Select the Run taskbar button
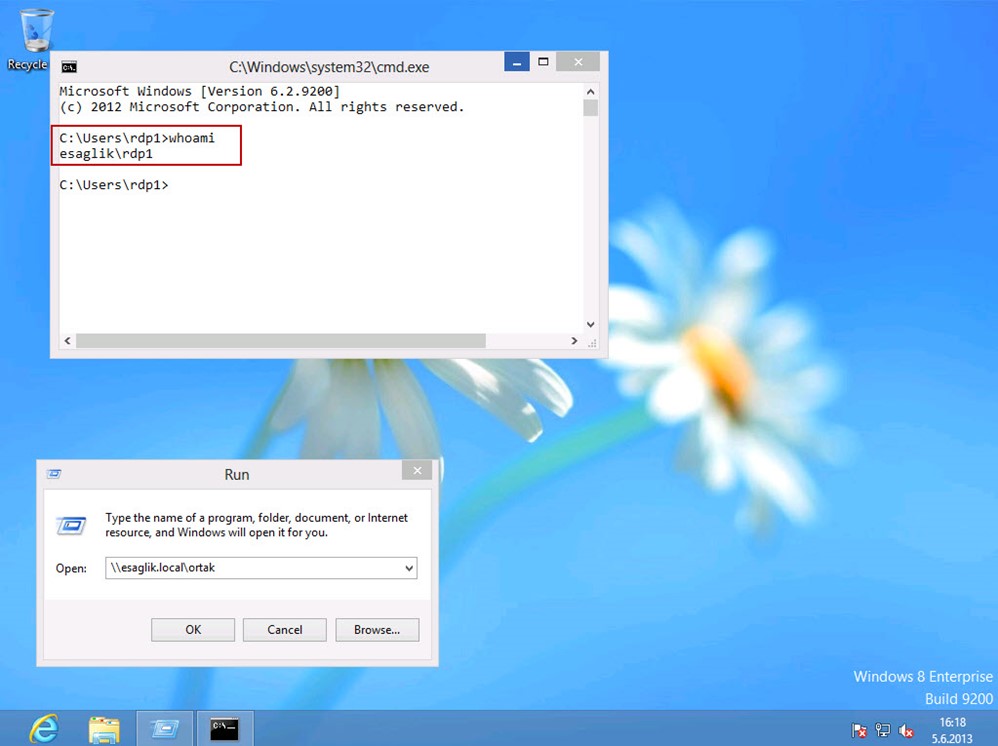The height and width of the screenshot is (746, 998). (x=164, y=728)
